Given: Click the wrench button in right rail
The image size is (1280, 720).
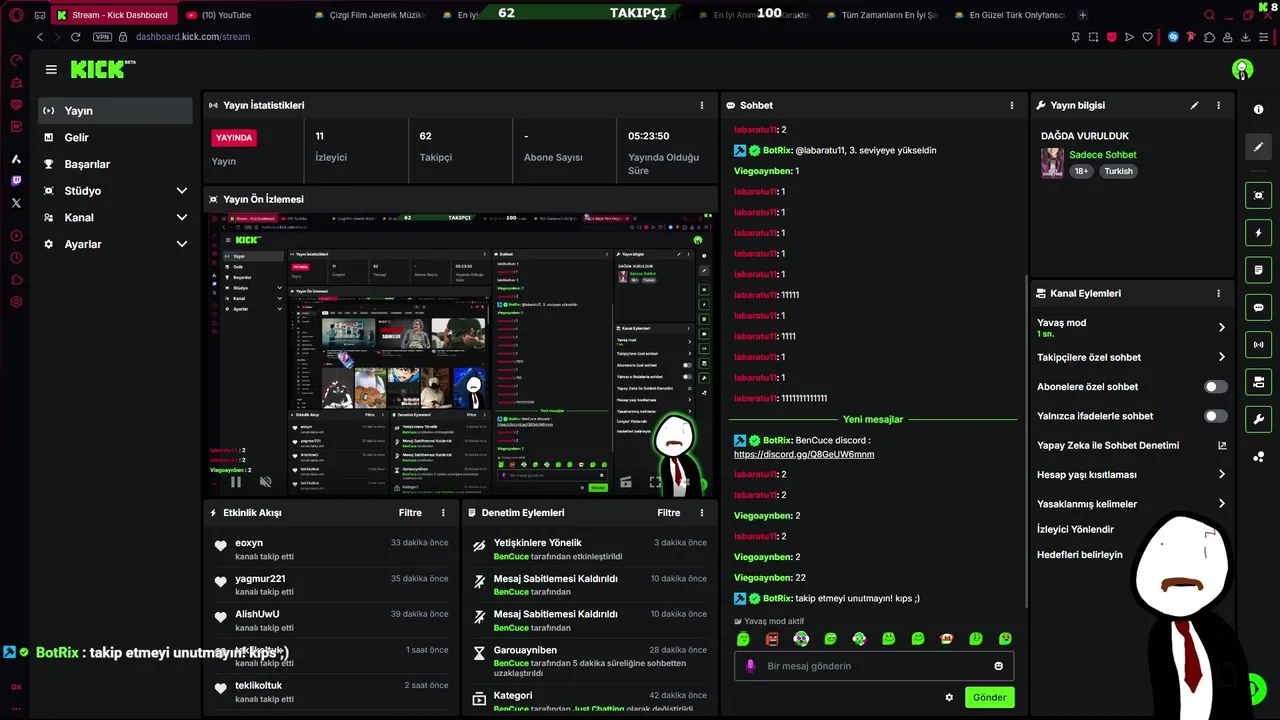Looking at the screenshot, I should click(1258, 419).
